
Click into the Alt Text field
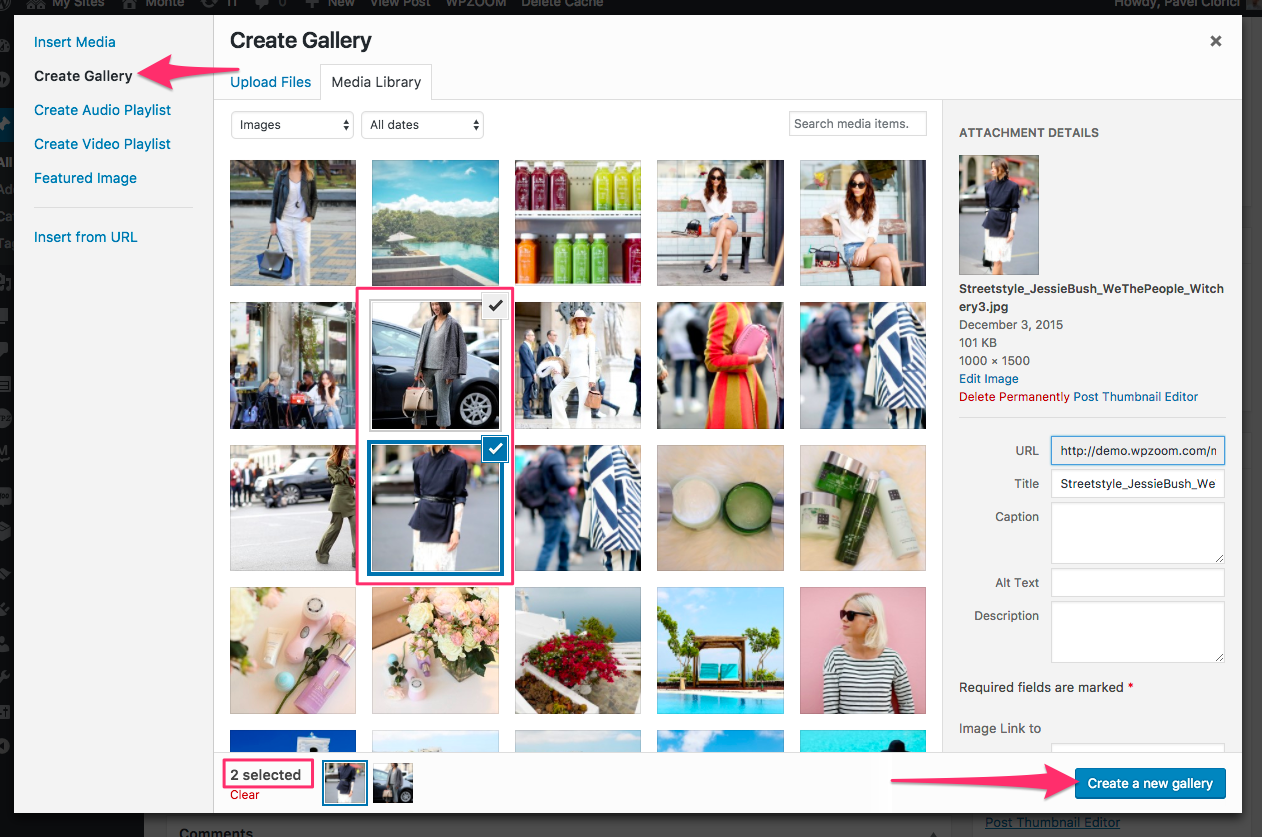[1137, 583]
